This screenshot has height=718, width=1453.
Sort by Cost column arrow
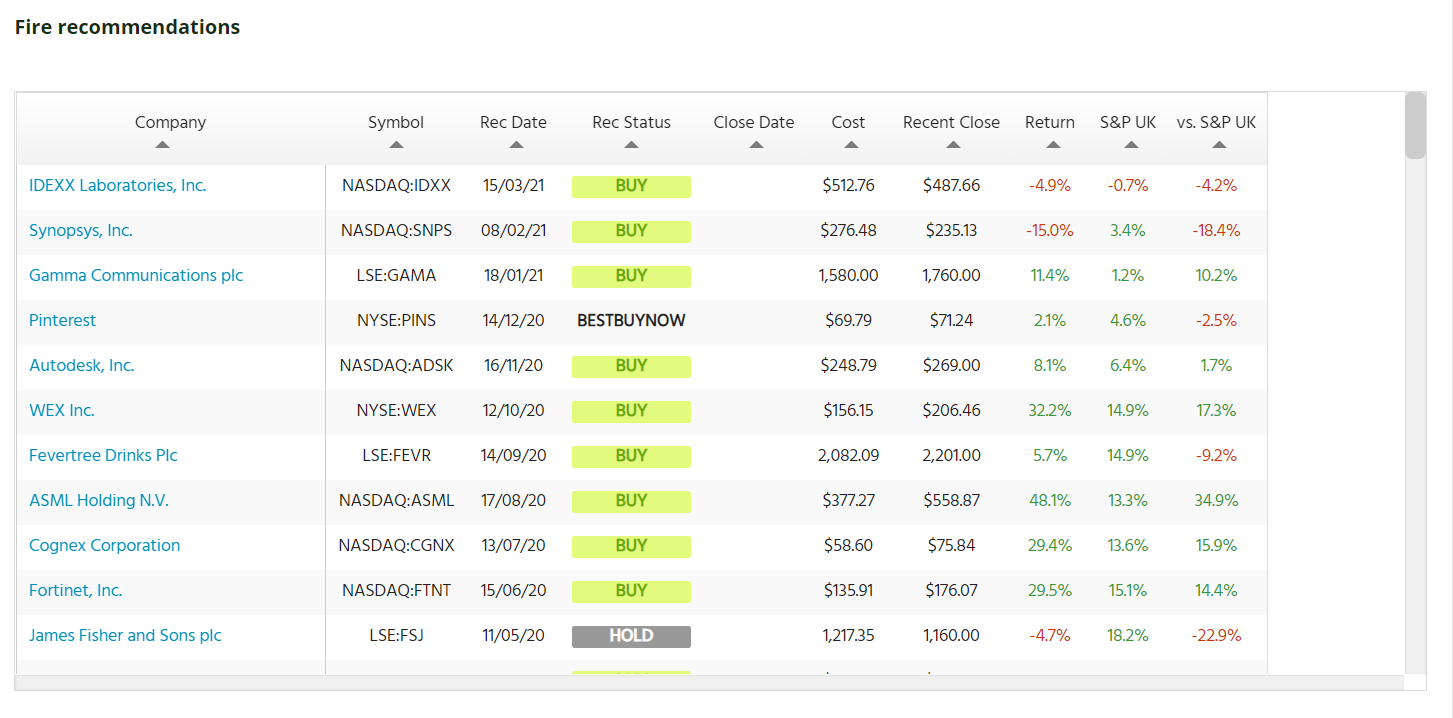851,145
